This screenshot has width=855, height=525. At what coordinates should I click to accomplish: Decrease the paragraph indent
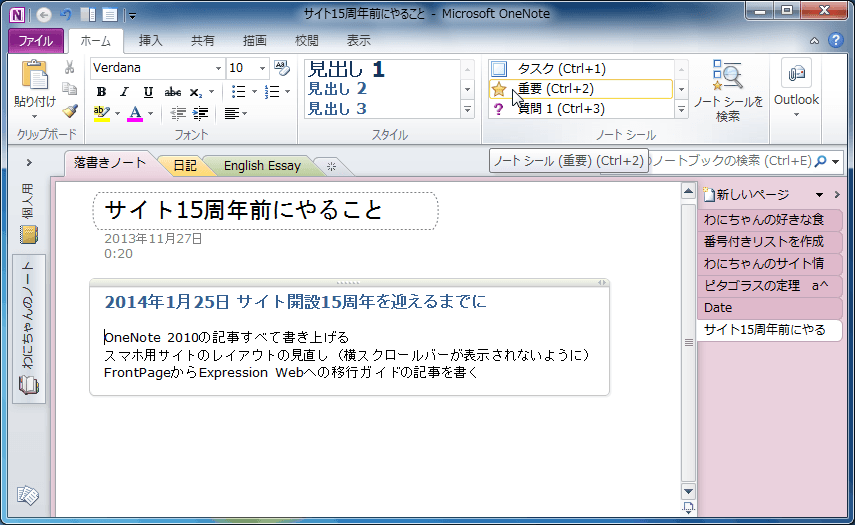click(178, 113)
